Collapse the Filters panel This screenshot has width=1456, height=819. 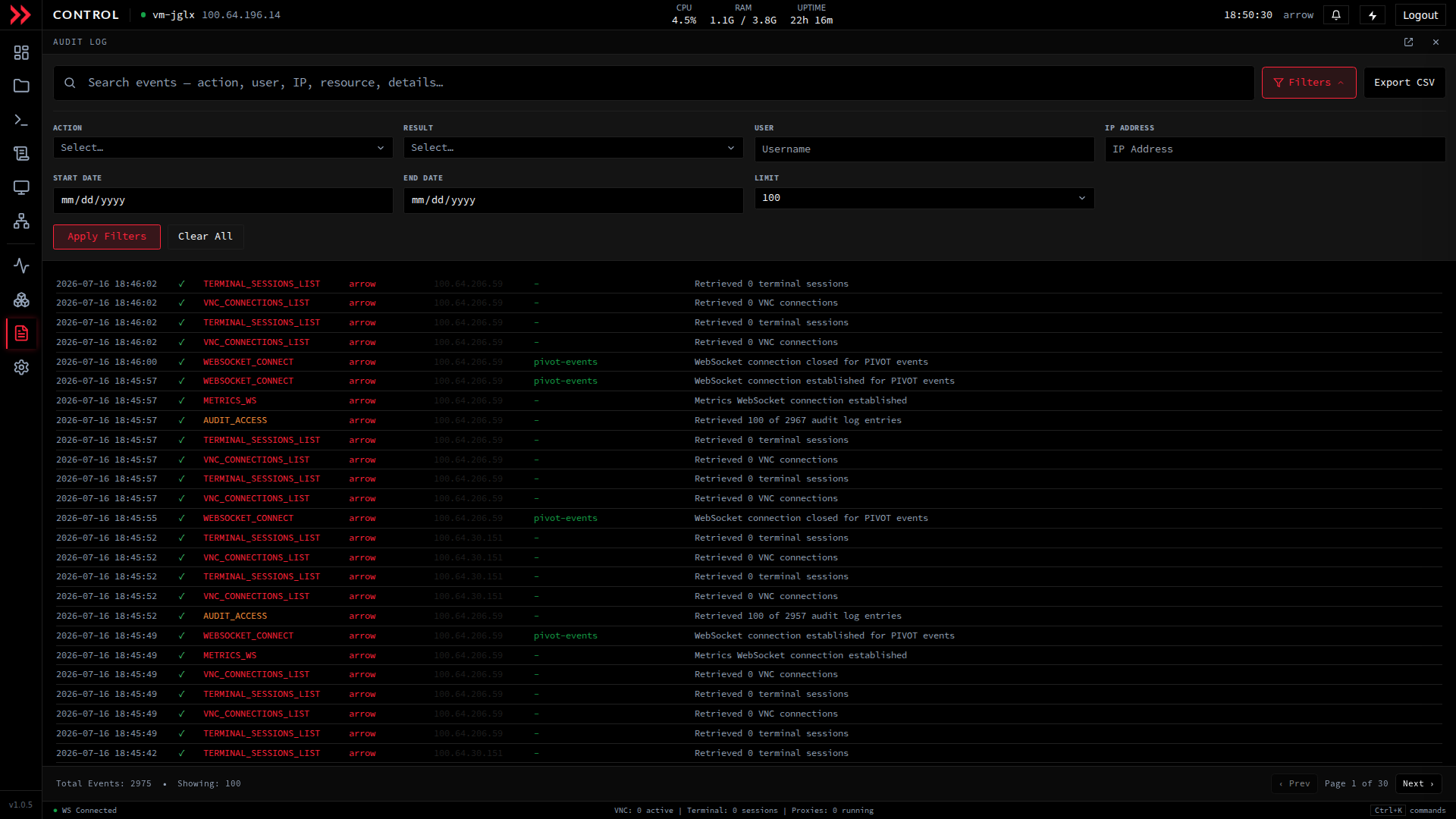pos(1309,83)
